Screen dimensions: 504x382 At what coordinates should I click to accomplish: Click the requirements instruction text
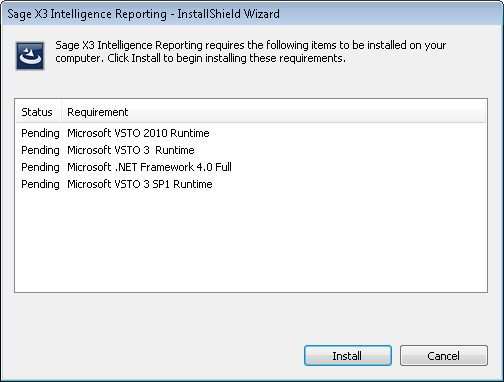click(x=251, y=52)
